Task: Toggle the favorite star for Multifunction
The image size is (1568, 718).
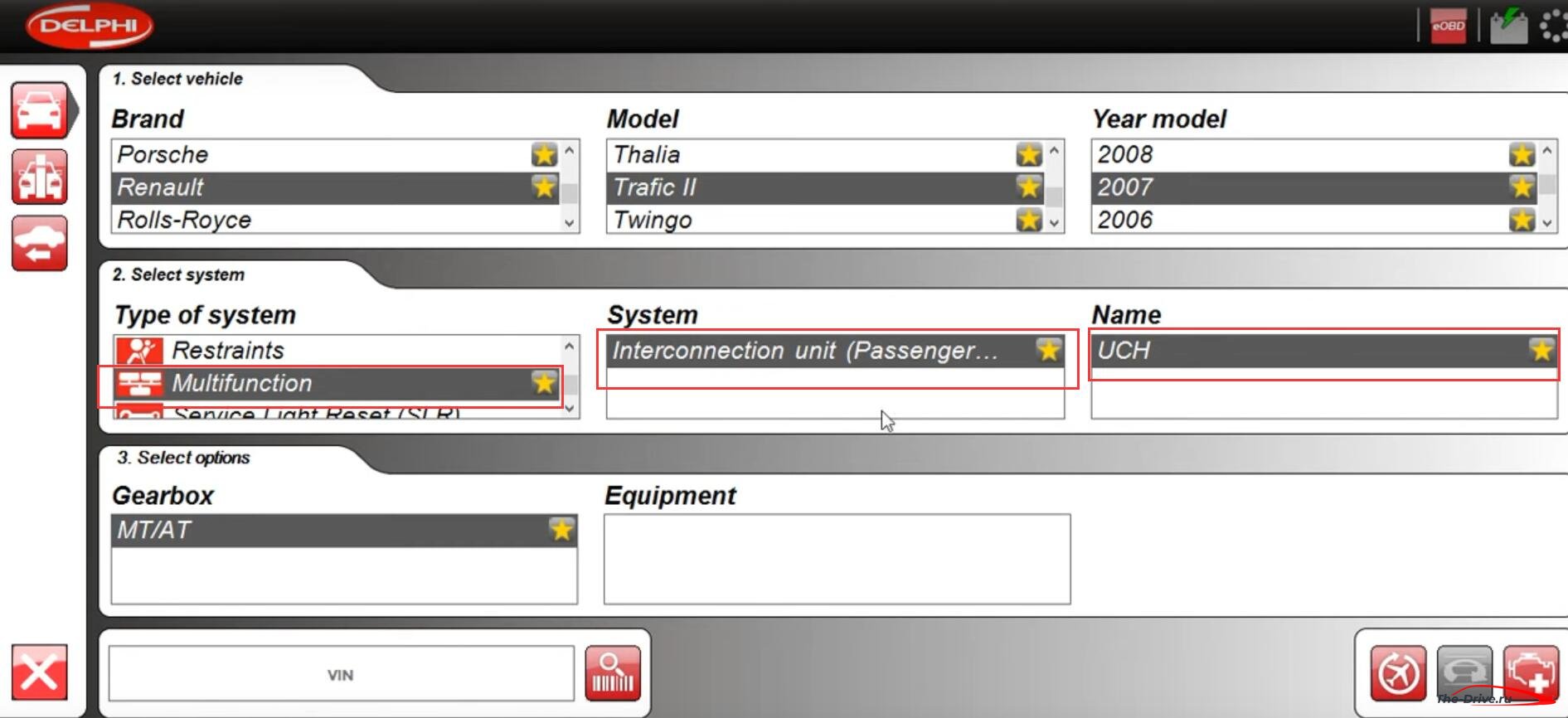Action: click(544, 383)
